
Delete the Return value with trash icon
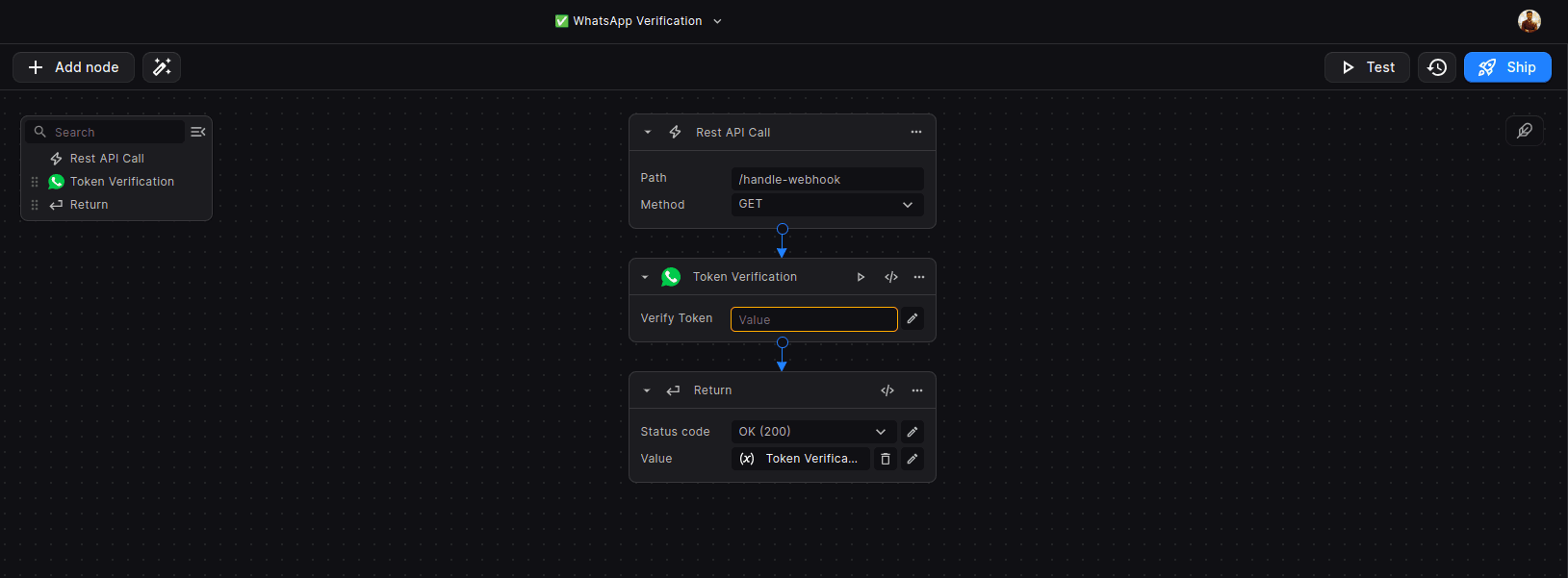886,459
